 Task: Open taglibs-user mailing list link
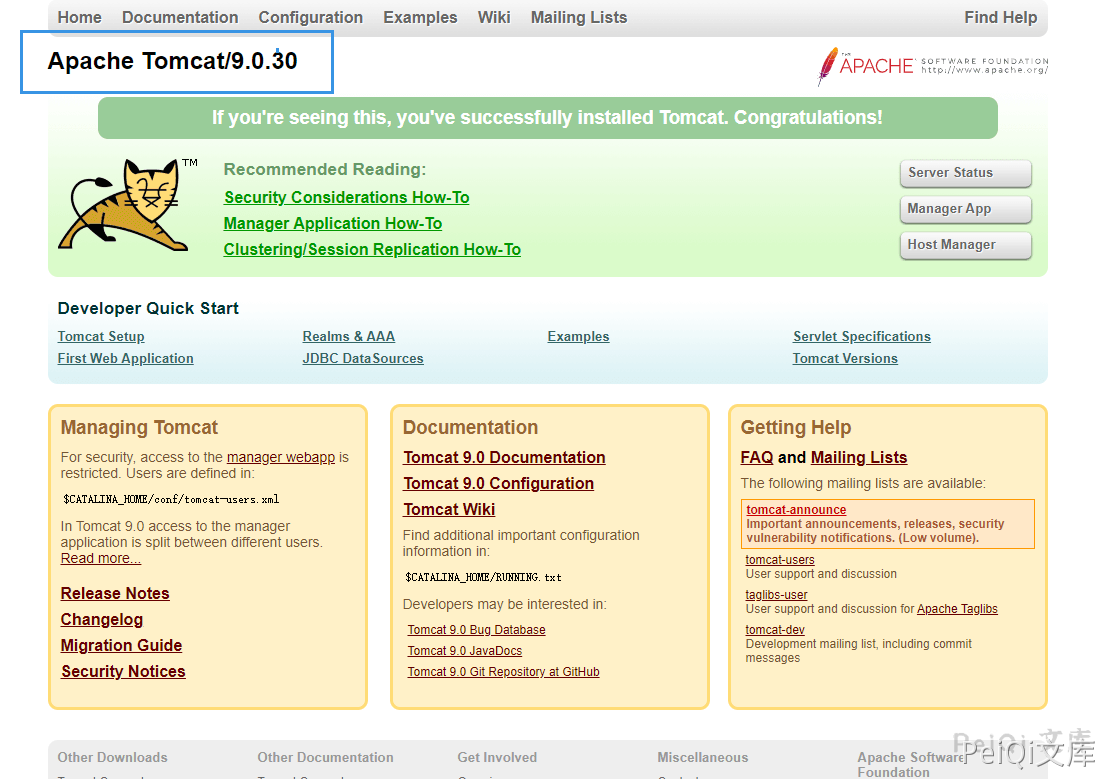777,595
